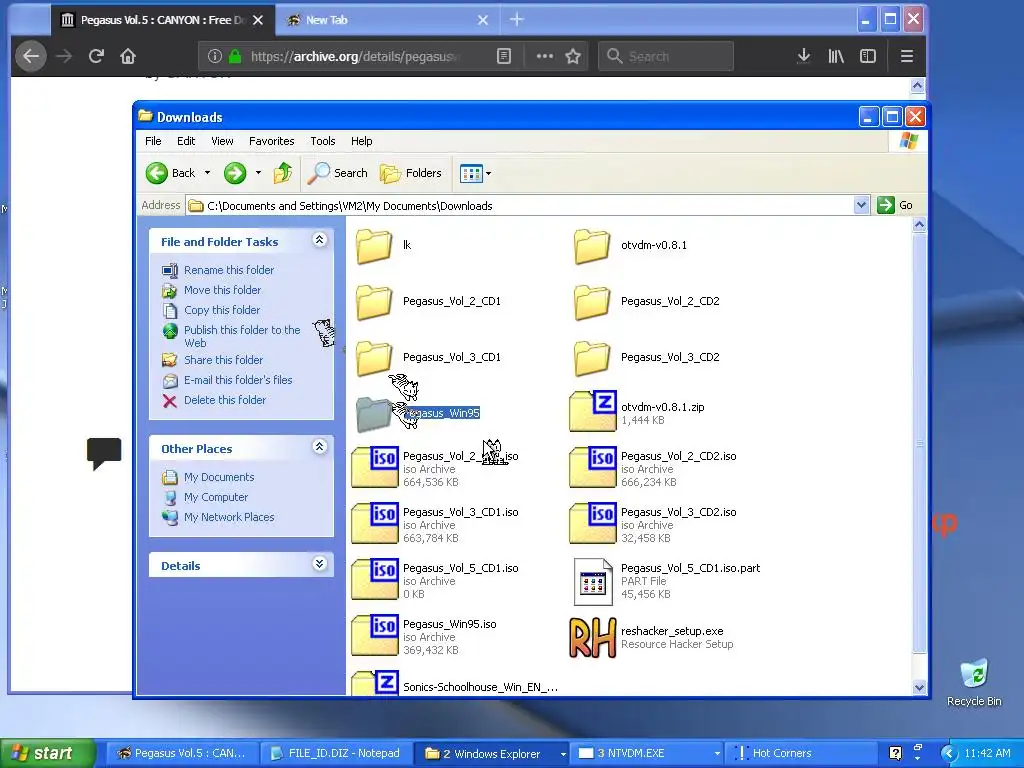
Task: Click the Views toolbar button
Action: click(471, 173)
